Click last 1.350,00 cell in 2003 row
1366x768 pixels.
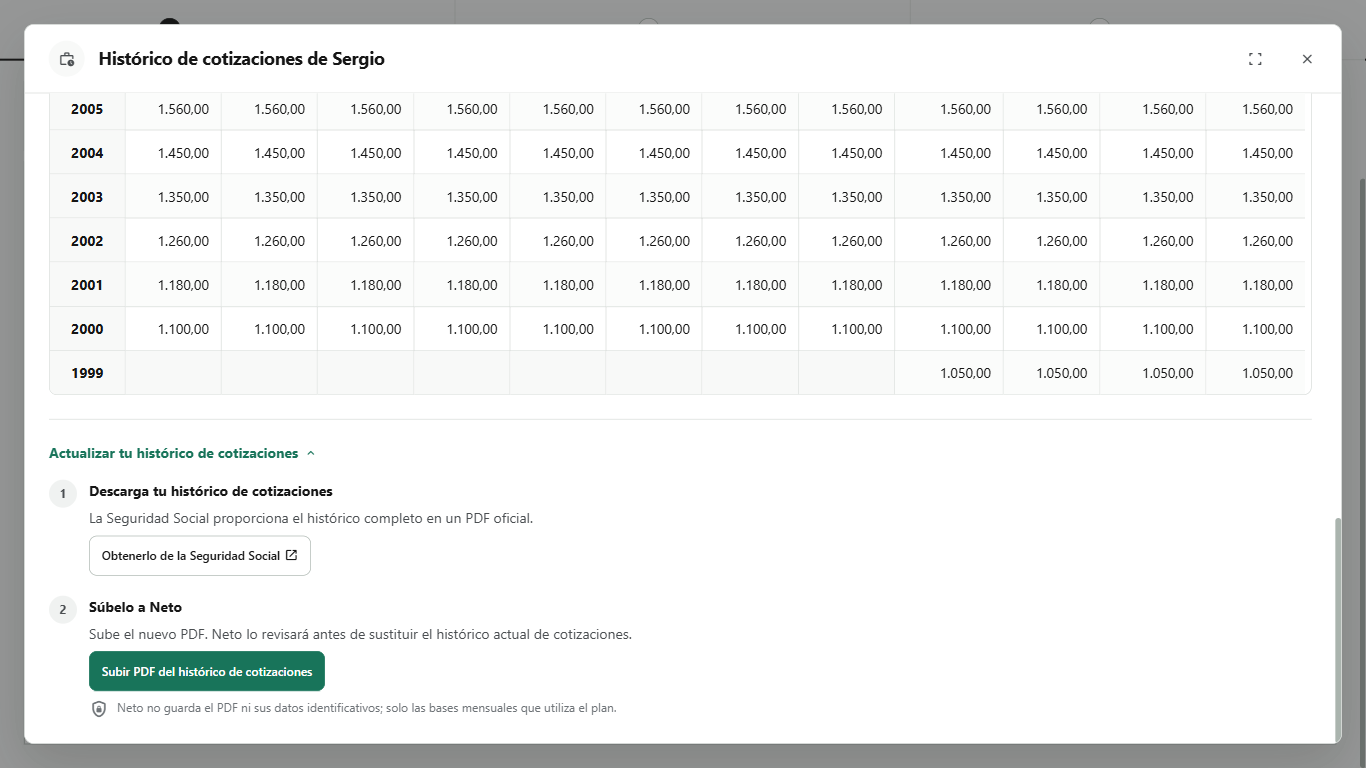pos(1258,197)
